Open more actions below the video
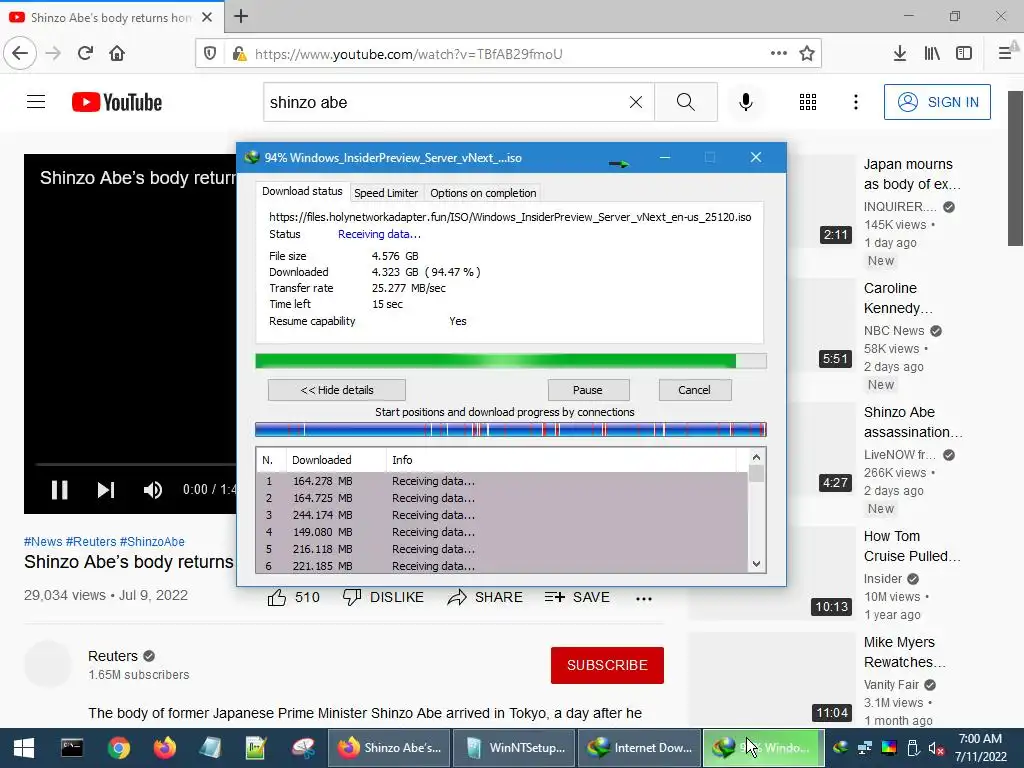Image resolution: width=1024 pixels, height=768 pixels. click(644, 598)
